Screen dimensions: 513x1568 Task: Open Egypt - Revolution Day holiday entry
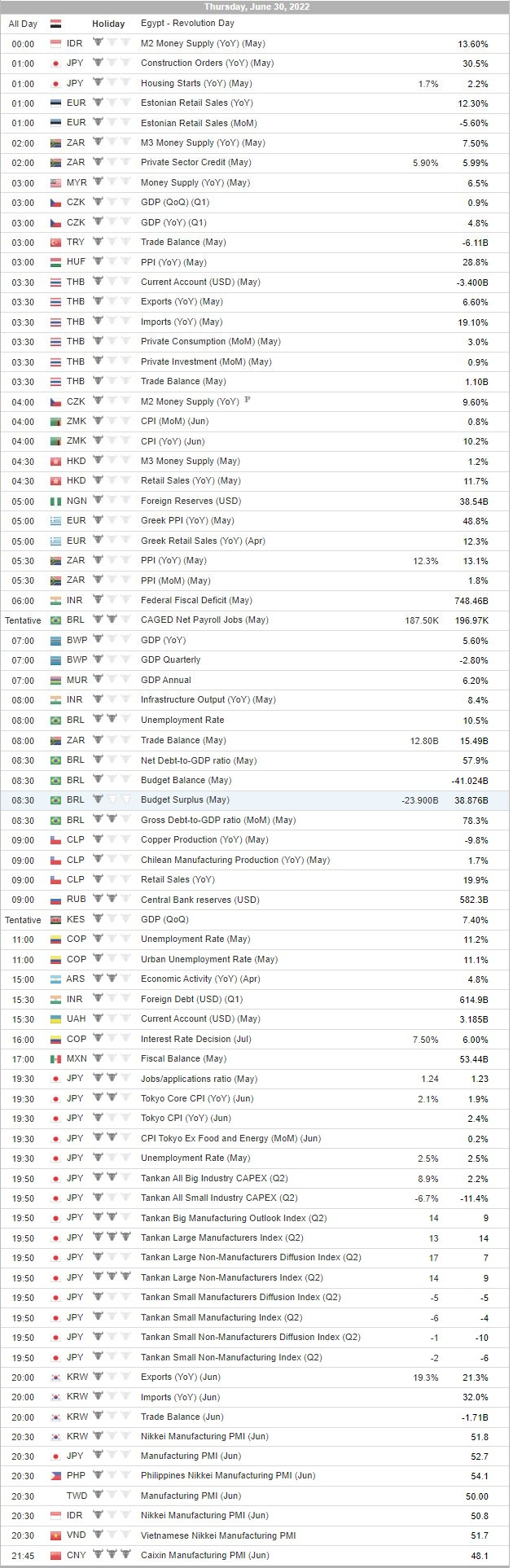tap(187, 24)
